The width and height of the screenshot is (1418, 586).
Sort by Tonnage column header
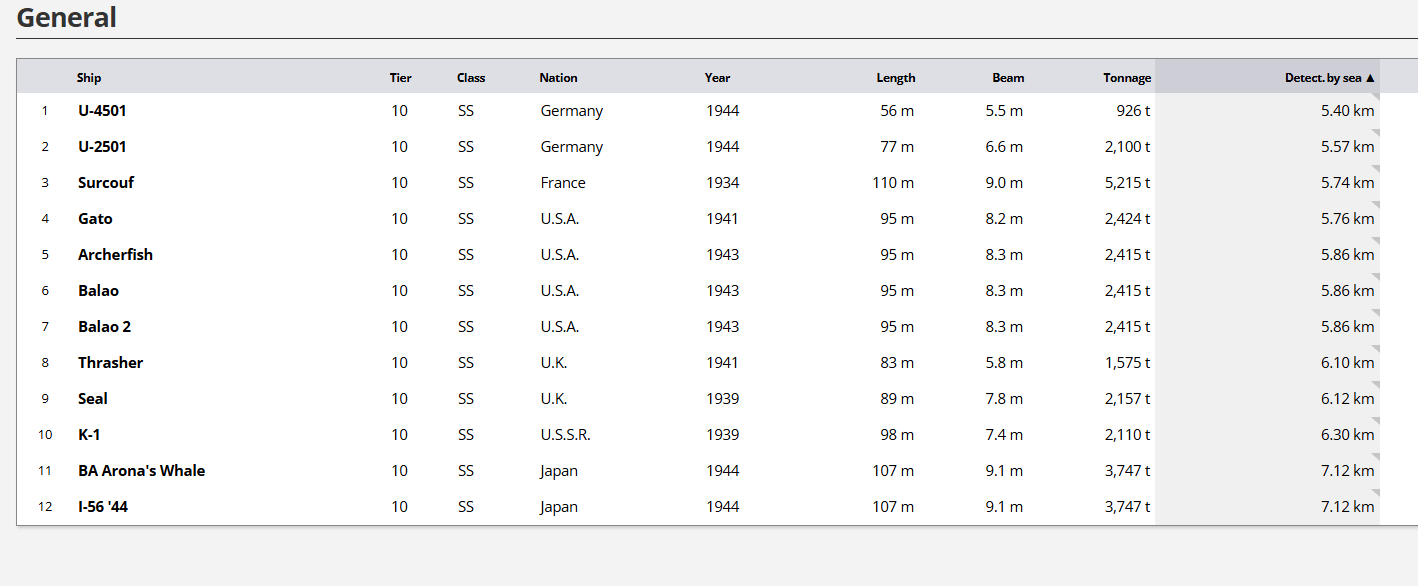tap(1126, 78)
